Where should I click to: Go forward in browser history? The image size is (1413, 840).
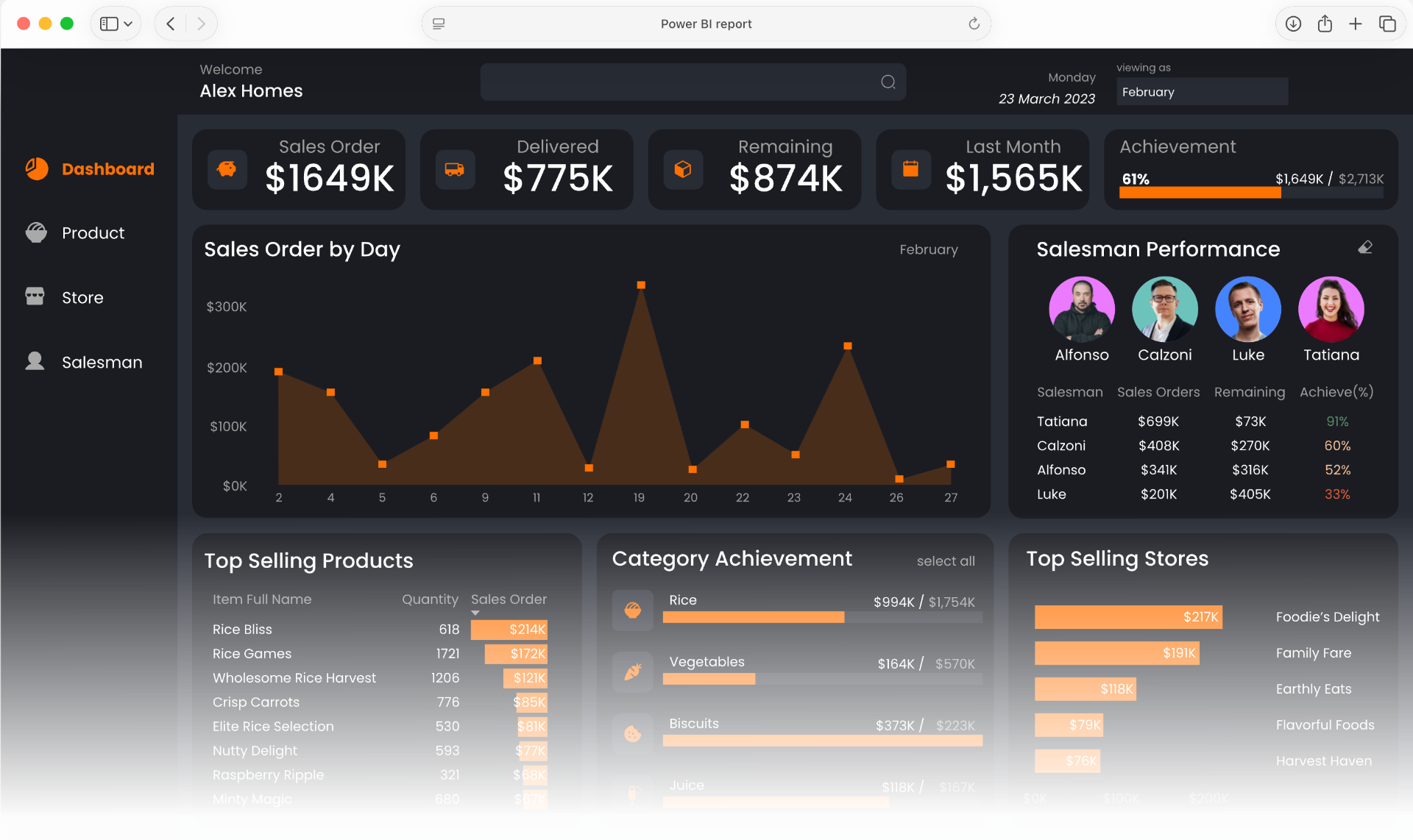201,24
